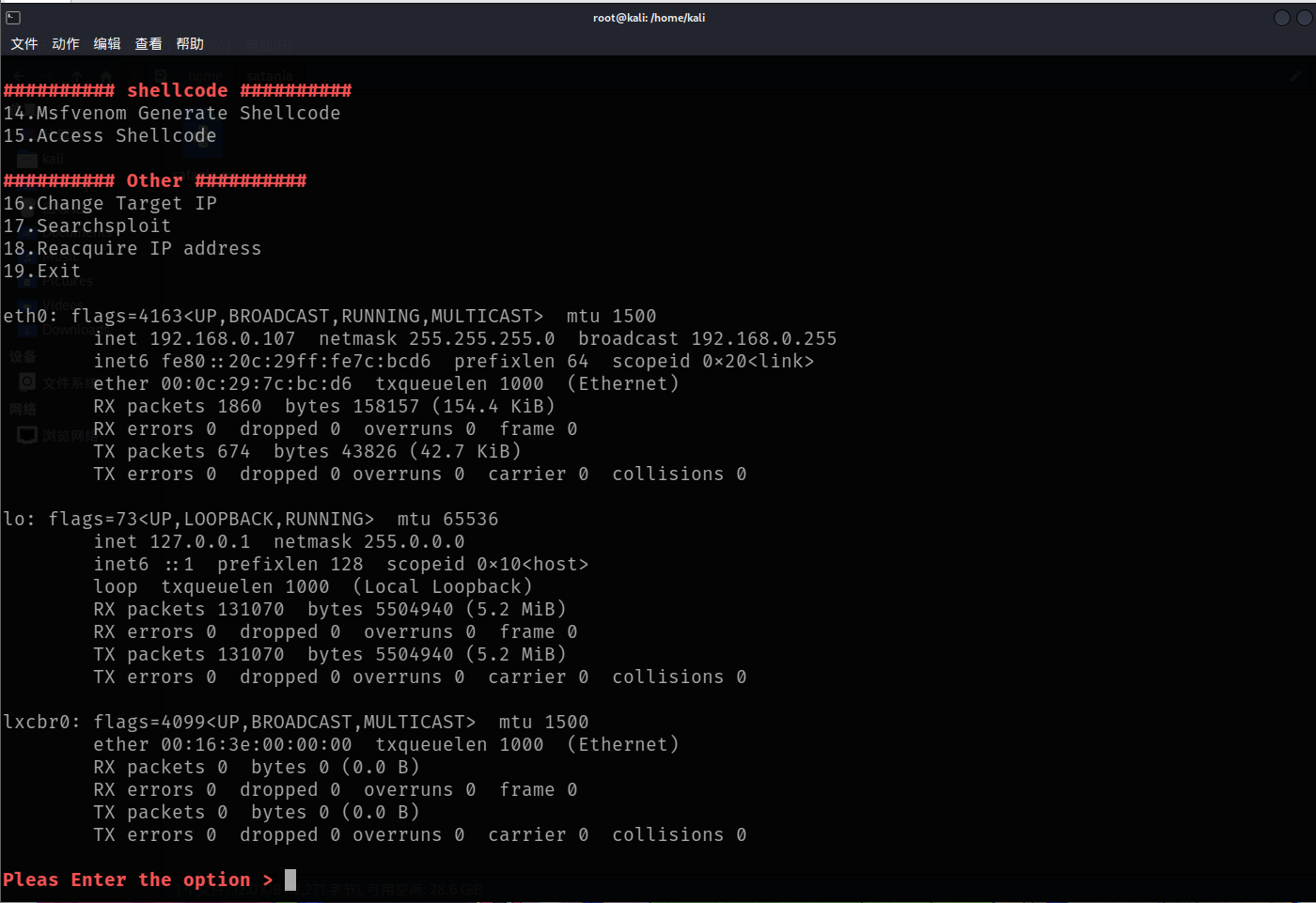The height and width of the screenshot is (903, 1316).
Task: Click the prompt input after 'Pleas Enter the option >'
Action: point(290,880)
